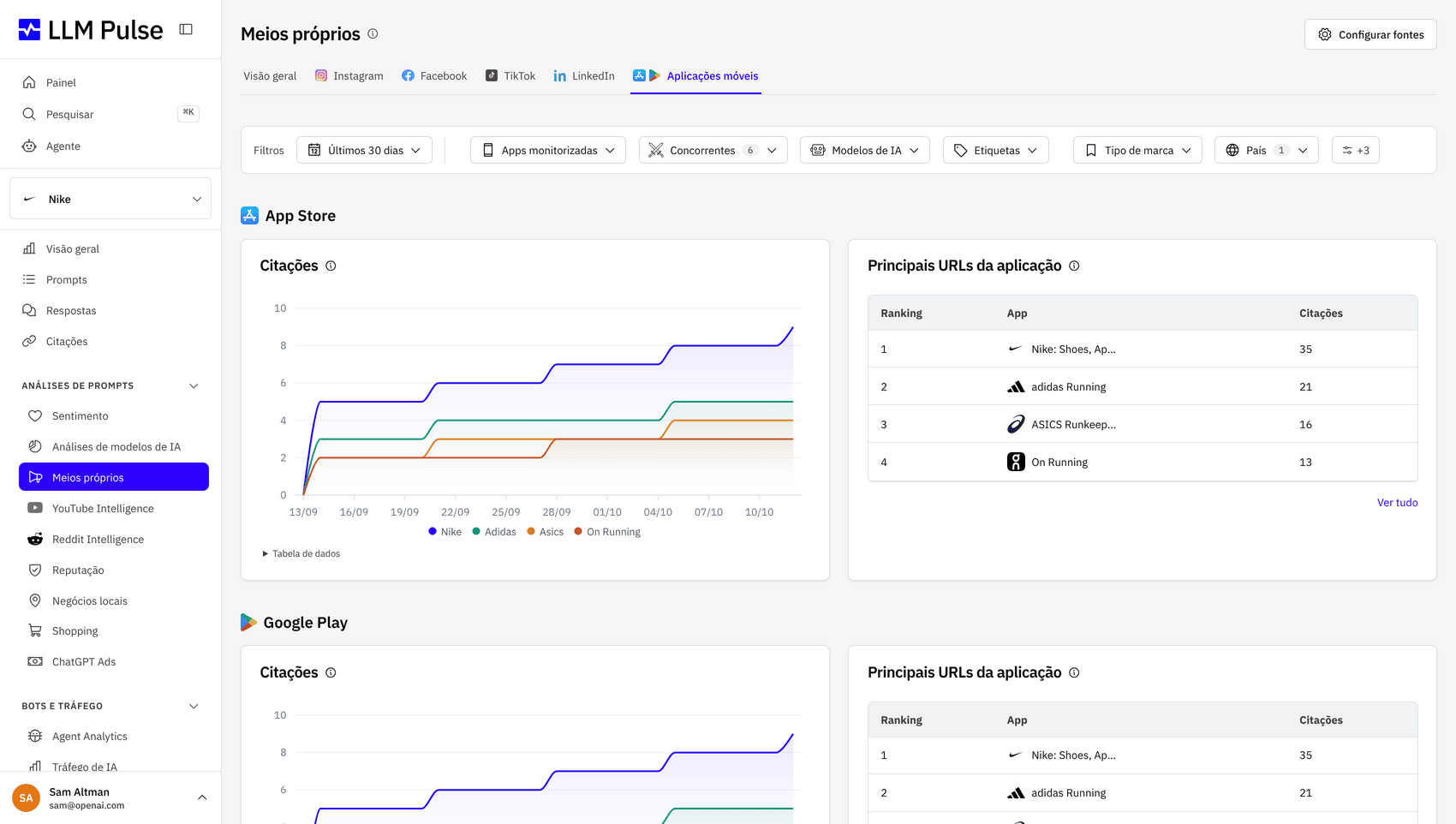Collapse Análises de Prompts section

point(194,385)
